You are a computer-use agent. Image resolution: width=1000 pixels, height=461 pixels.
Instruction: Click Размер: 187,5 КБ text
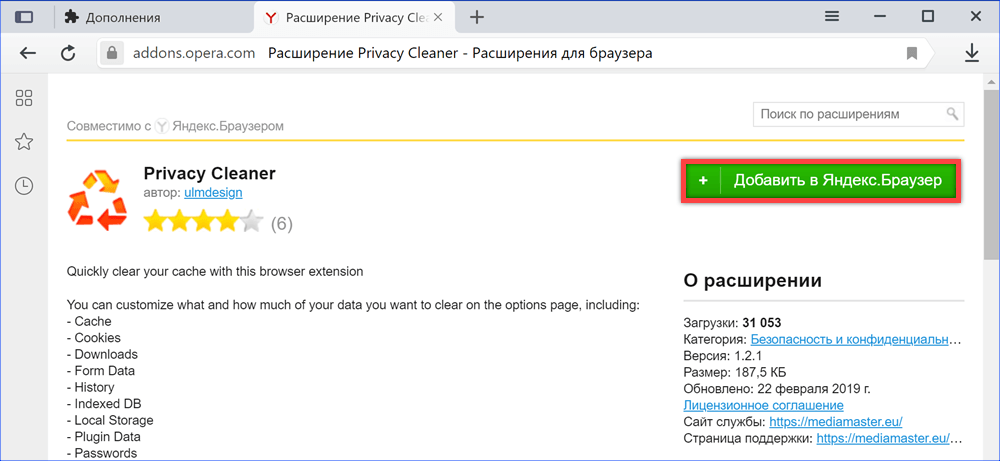733,372
